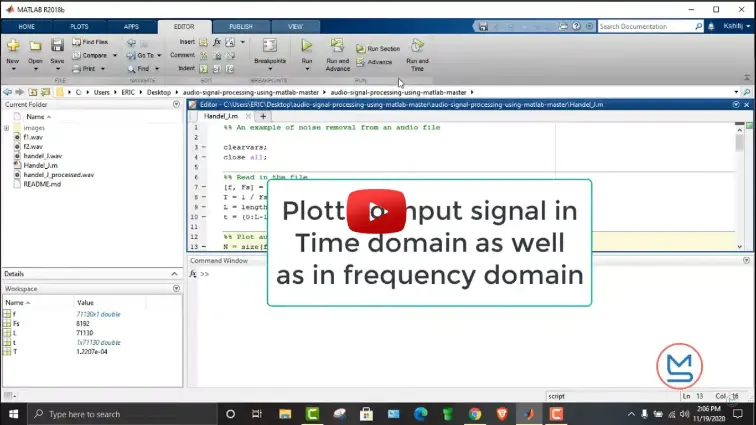The width and height of the screenshot is (756, 425).
Task: Click the Find Files button
Action: (x=94, y=42)
